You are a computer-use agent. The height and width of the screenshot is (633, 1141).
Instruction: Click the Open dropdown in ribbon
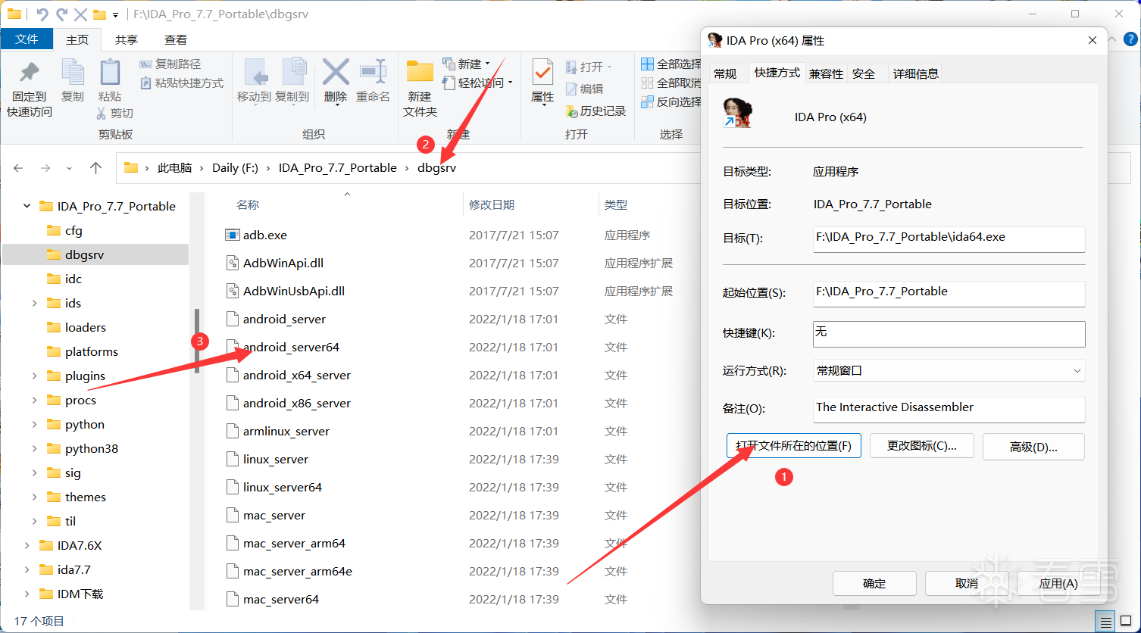click(x=589, y=67)
